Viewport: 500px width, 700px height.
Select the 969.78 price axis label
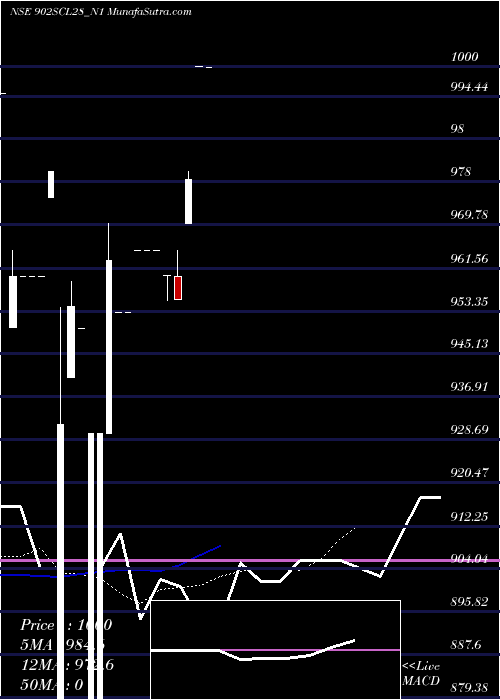point(469,215)
